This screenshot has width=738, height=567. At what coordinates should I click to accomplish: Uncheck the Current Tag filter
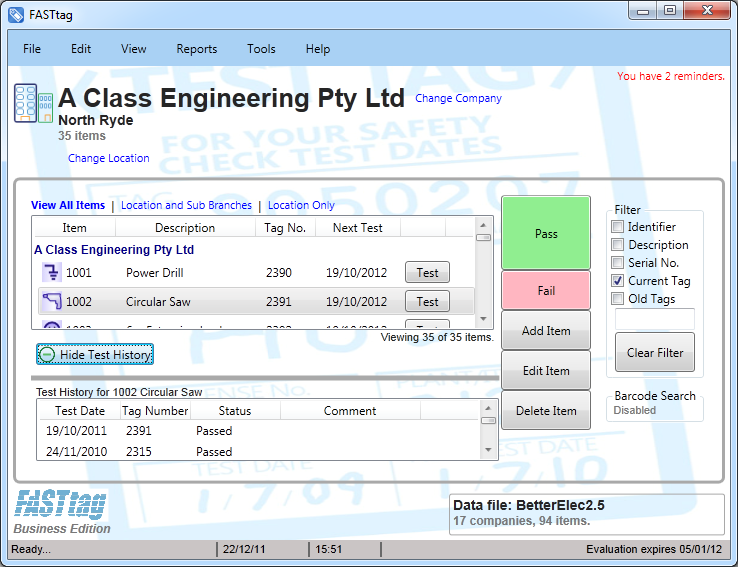coord(618,281)
